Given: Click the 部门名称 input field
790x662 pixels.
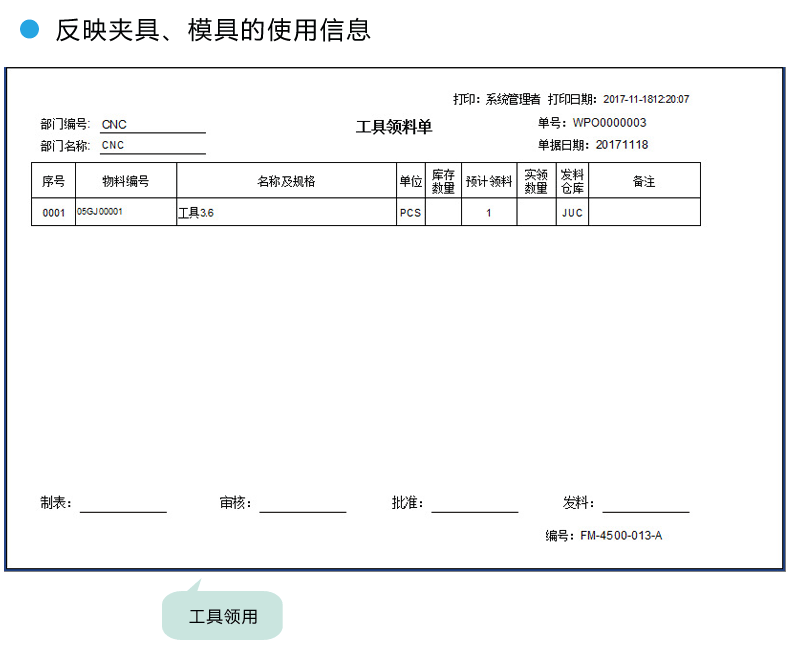Looking at the screenshot, I should 152,146.
